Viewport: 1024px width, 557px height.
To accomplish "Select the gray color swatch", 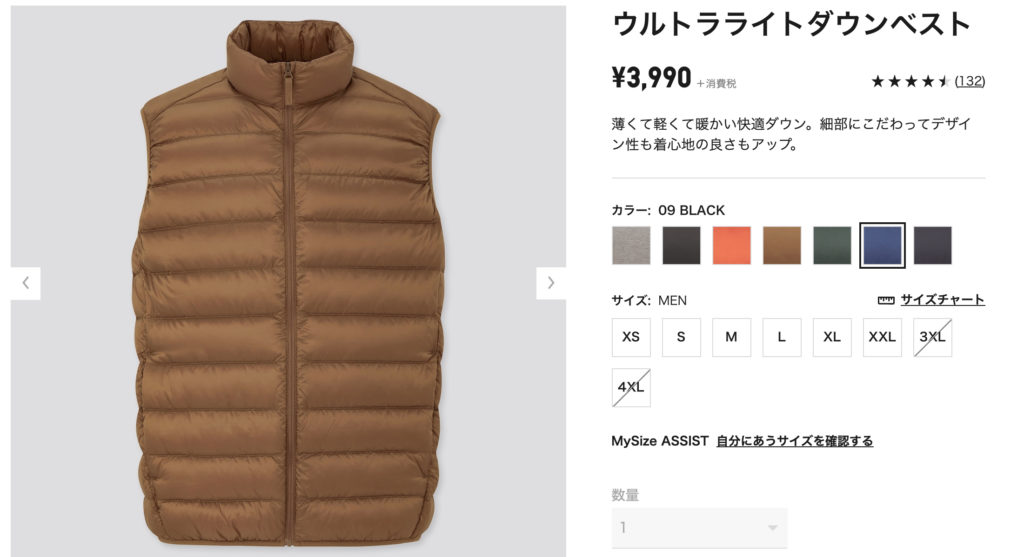I will 631,246.
